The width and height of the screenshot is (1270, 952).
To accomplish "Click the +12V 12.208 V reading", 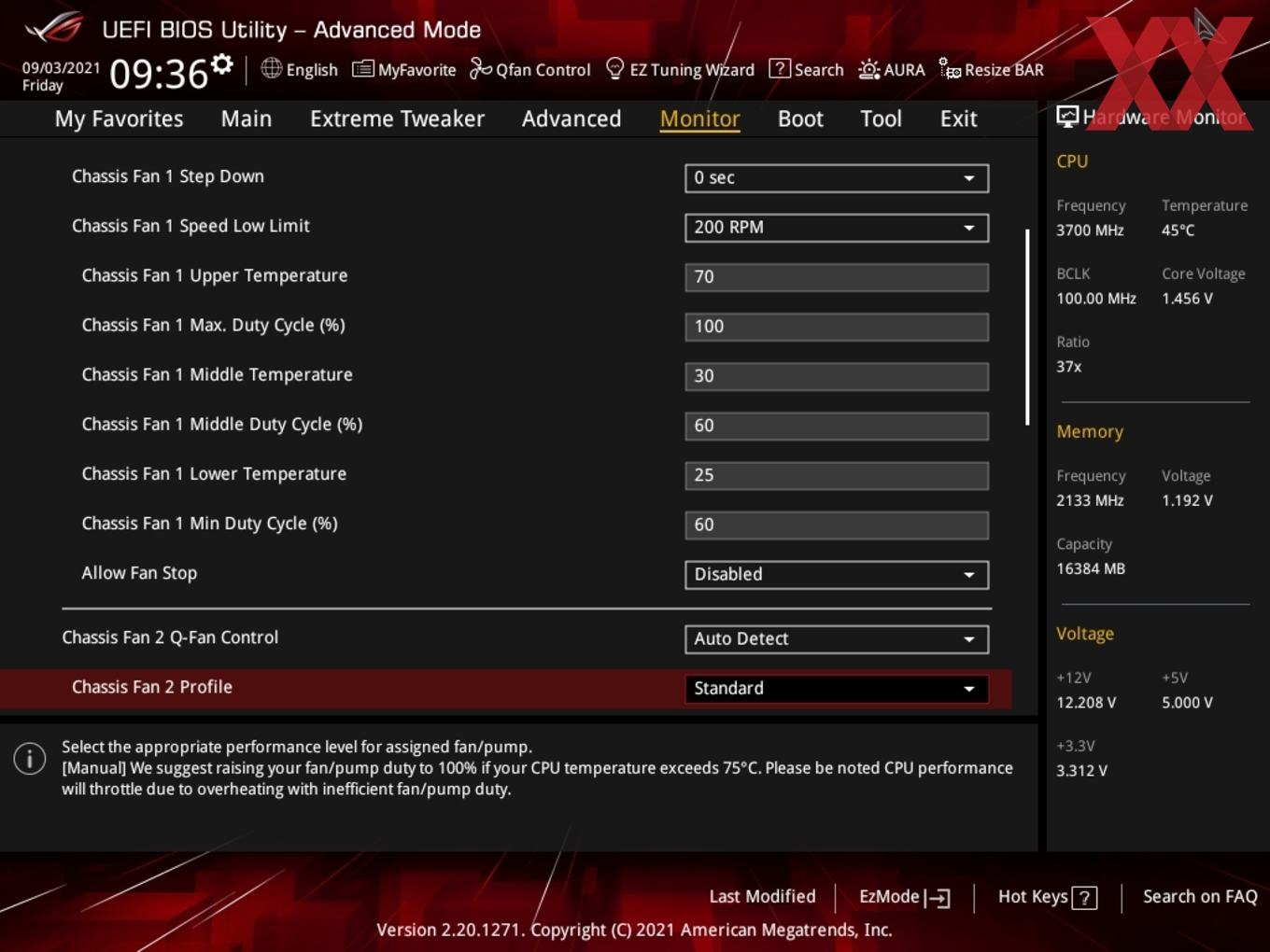I will (1086, 702).
